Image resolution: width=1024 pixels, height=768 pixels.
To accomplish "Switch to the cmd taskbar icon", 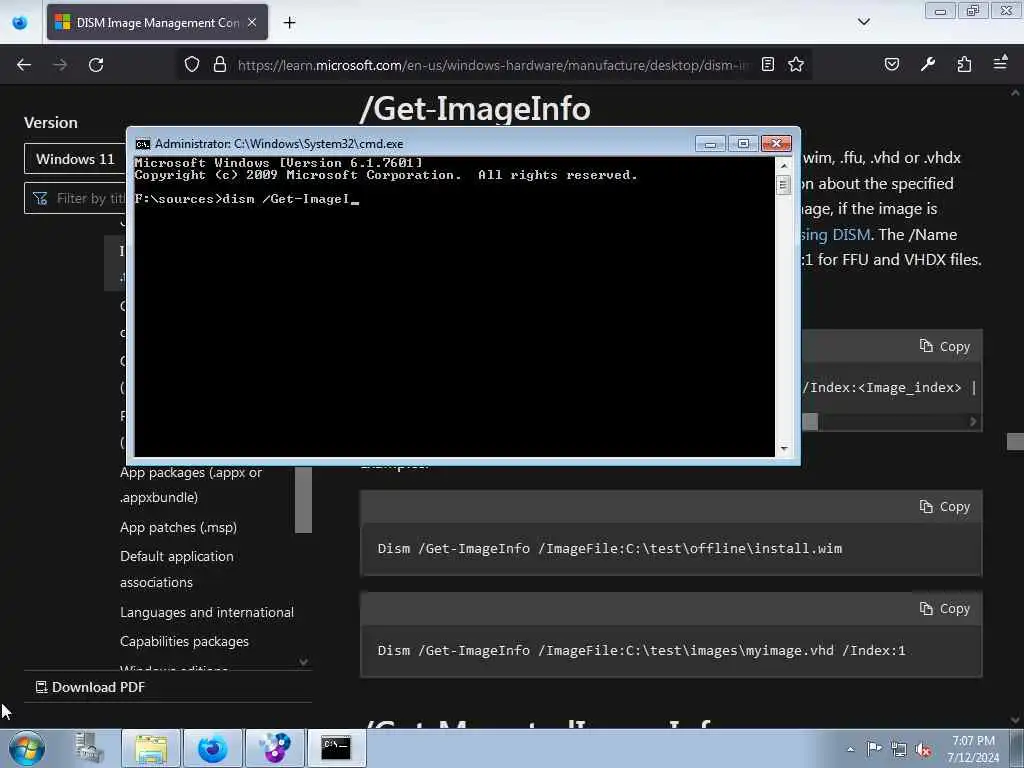I will pyautogui.click(x=336, y=748).
